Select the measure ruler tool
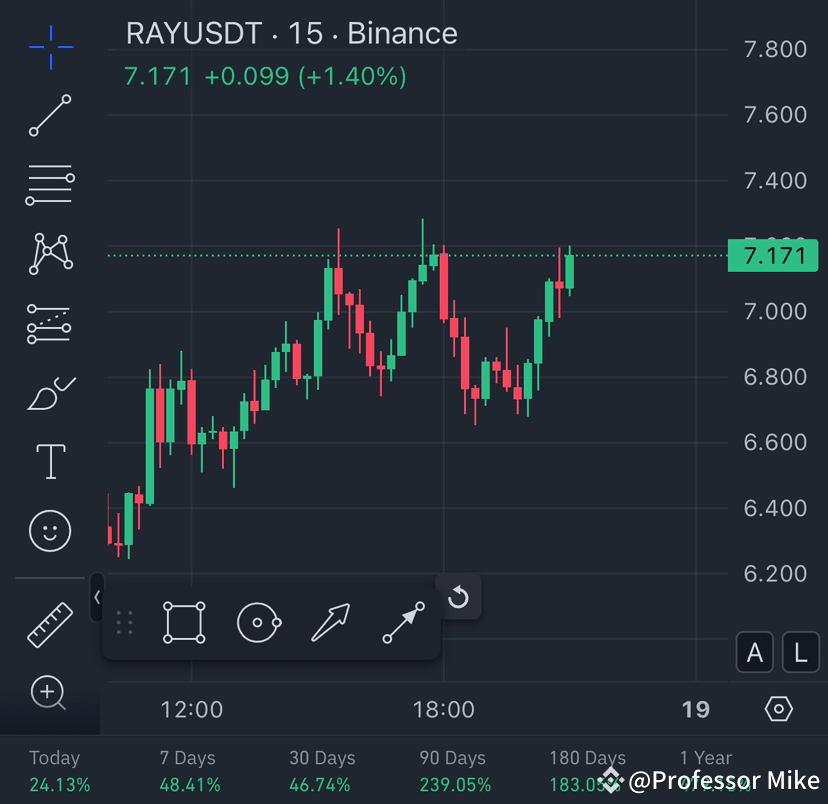The height and width of the screenshot is (804, 828). click(x=50, y=623)
